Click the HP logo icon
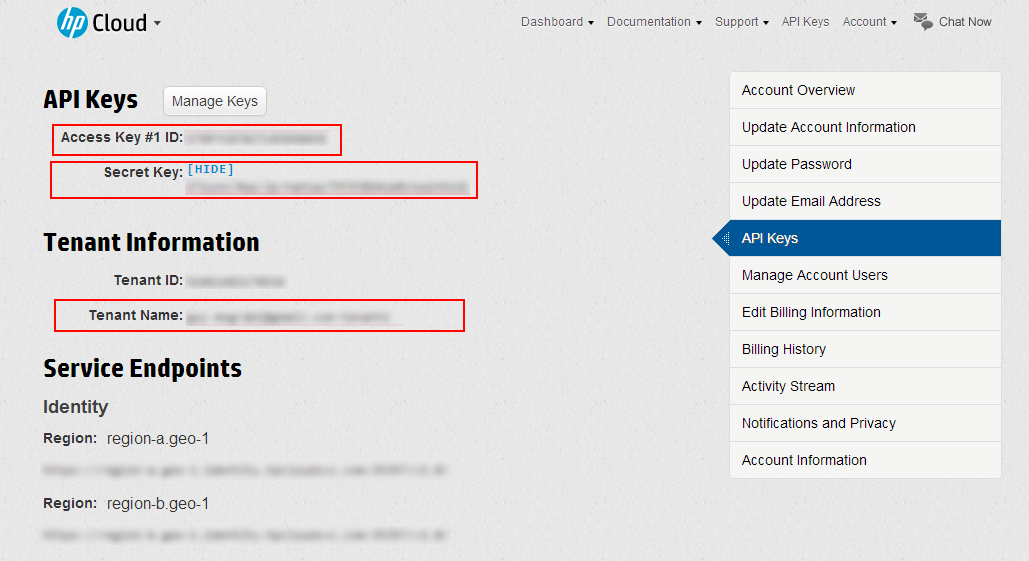 72,22
